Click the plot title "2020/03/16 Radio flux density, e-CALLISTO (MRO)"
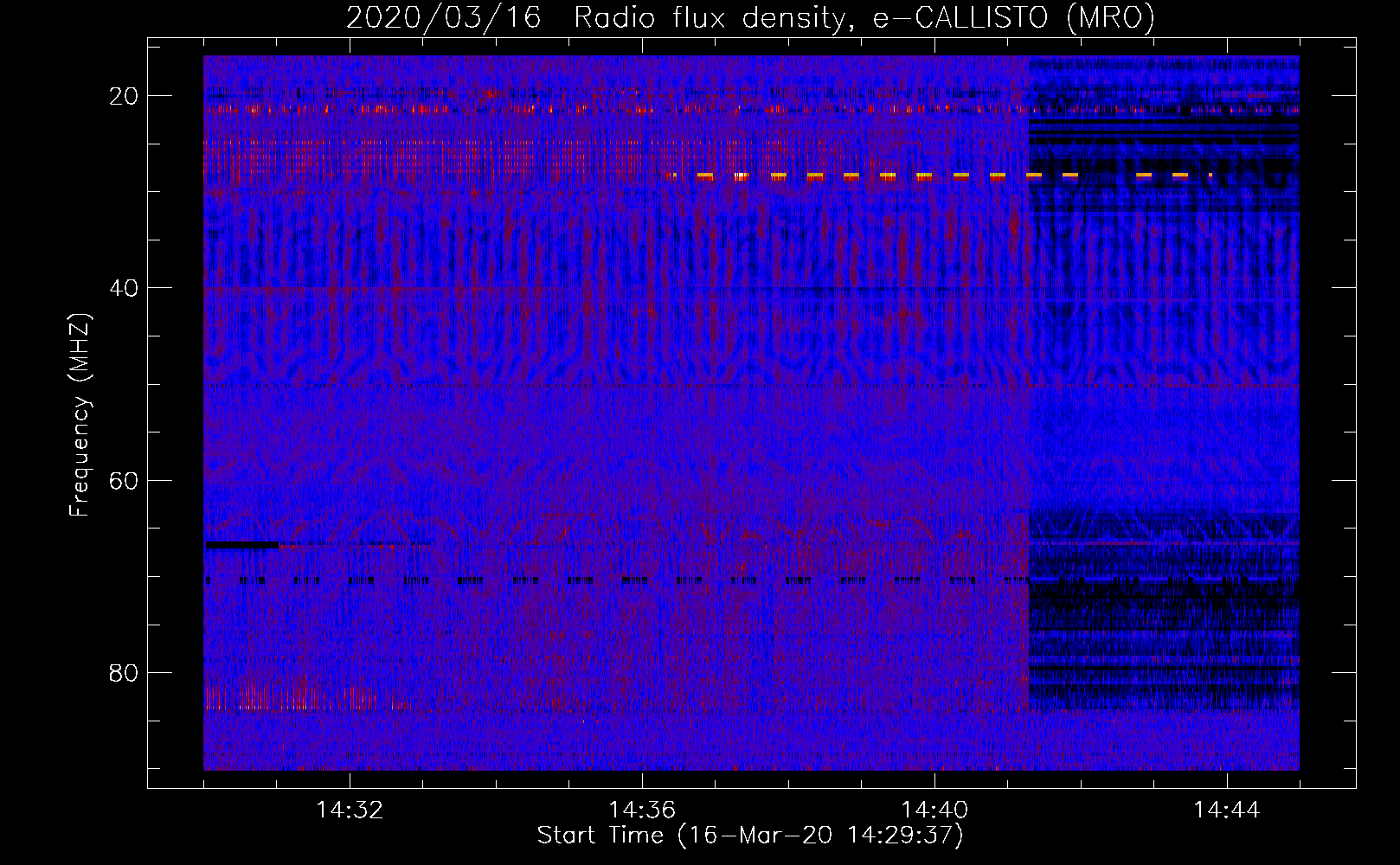Image resolution: width=1400 pixels, height=865 pixels. [750, 17]
